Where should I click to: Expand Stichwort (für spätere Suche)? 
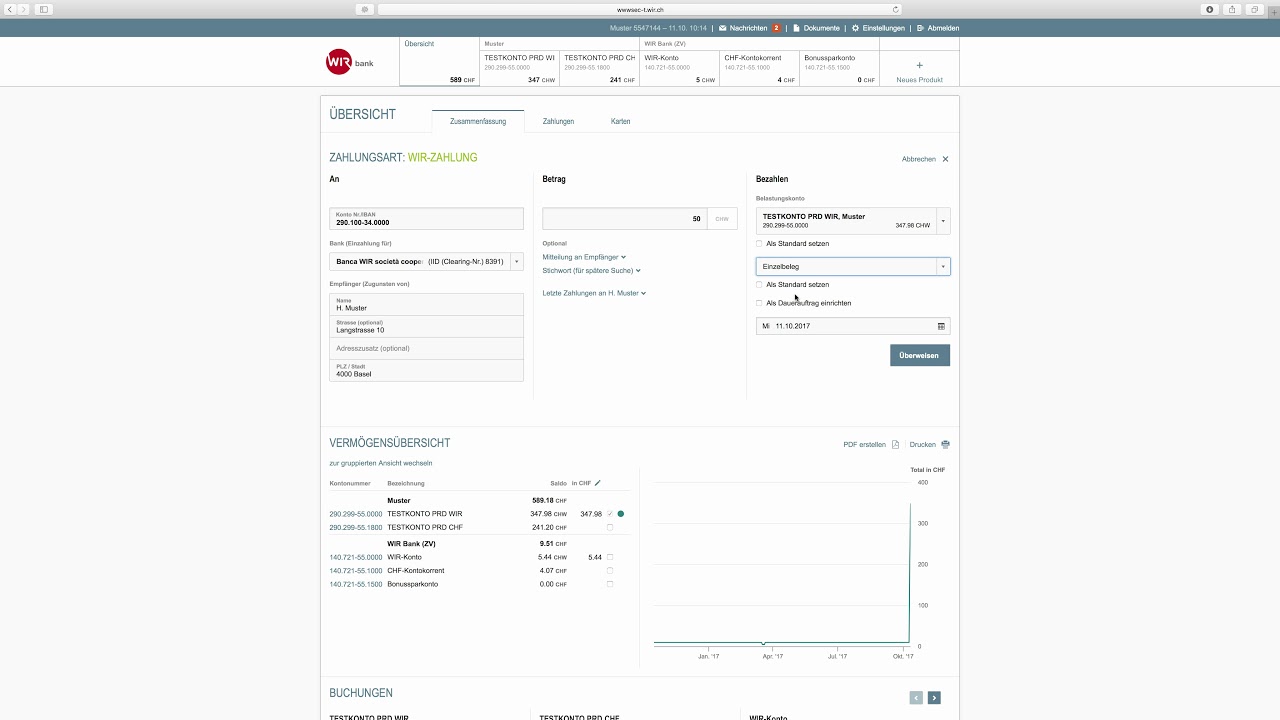pos(591,270)
